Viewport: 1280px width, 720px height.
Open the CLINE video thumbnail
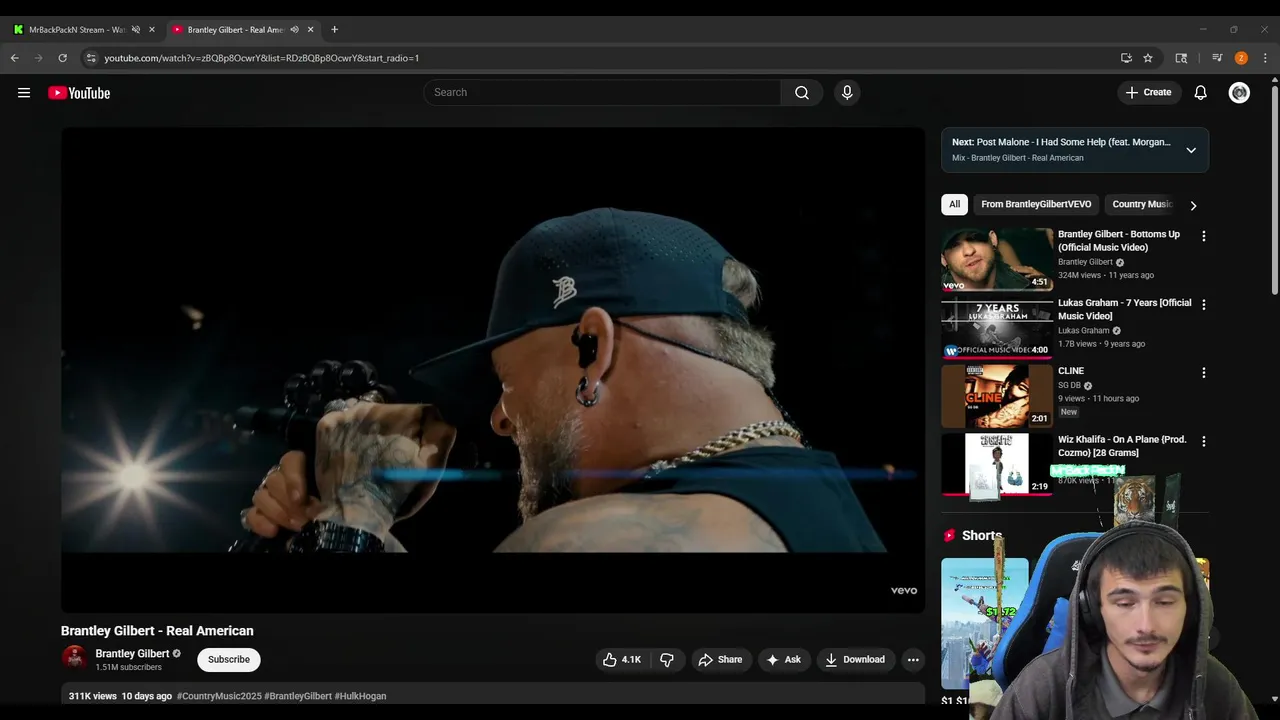997,396
